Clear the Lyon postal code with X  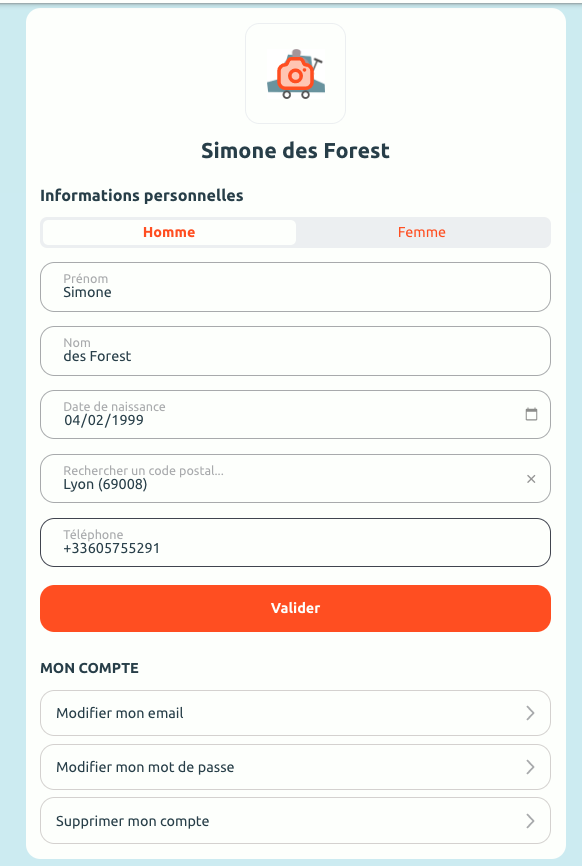(x=531, y=479)
